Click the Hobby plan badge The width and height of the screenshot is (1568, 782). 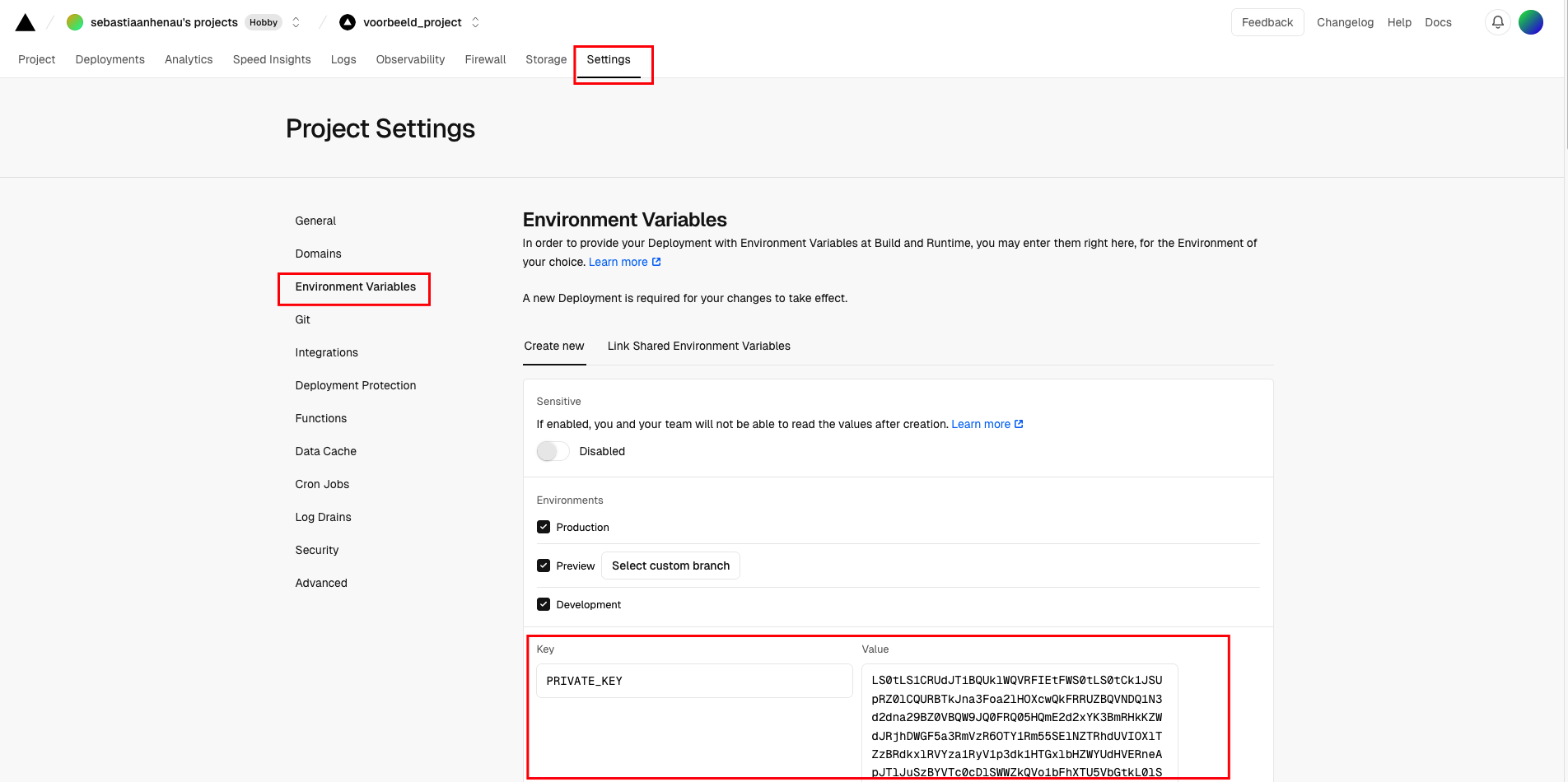click(264, 22)
